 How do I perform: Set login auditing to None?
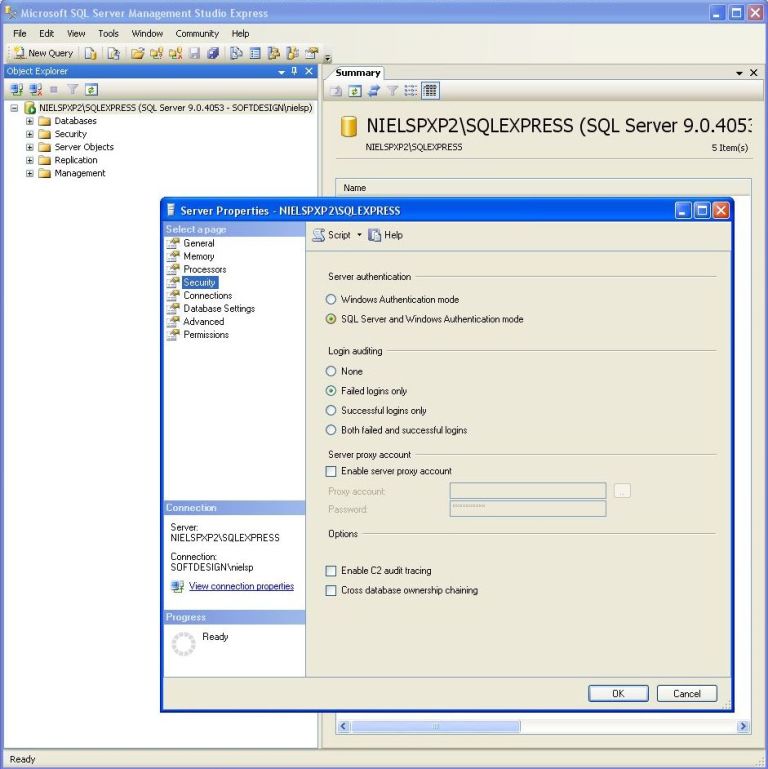tap(331, 371)
